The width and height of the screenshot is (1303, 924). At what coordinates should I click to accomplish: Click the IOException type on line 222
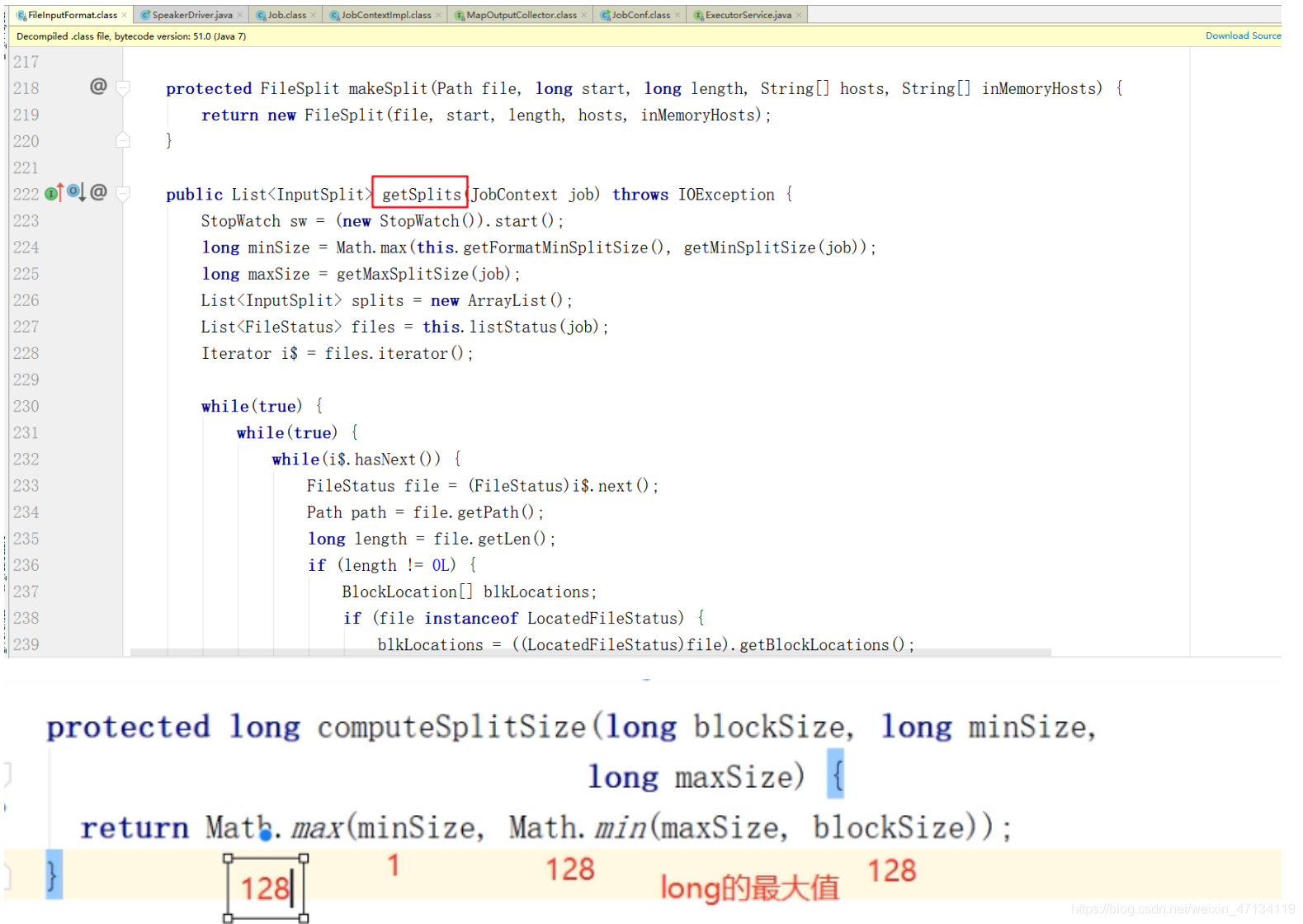click(726, 195)
